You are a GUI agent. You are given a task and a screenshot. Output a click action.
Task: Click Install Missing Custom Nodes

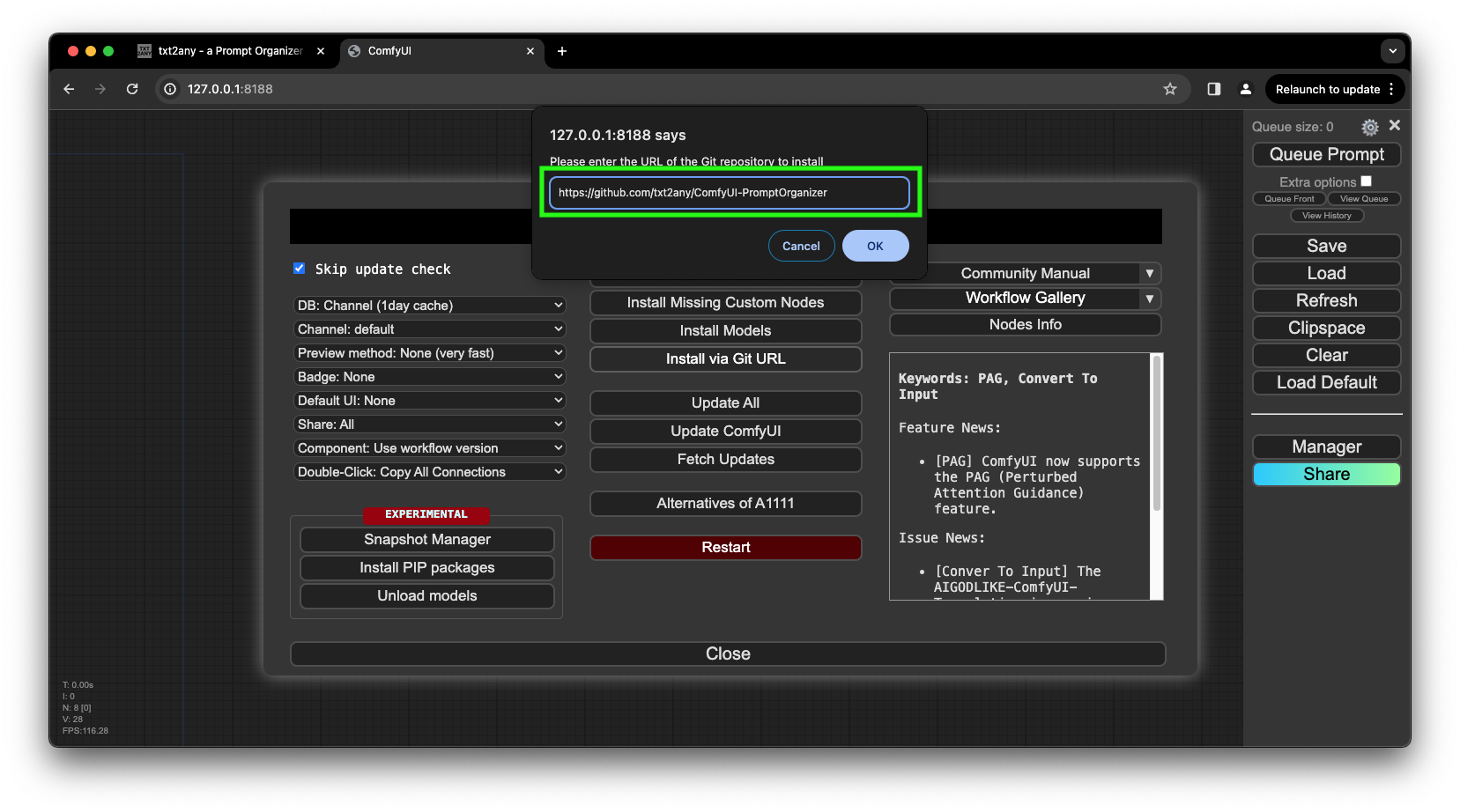[725, 303]
